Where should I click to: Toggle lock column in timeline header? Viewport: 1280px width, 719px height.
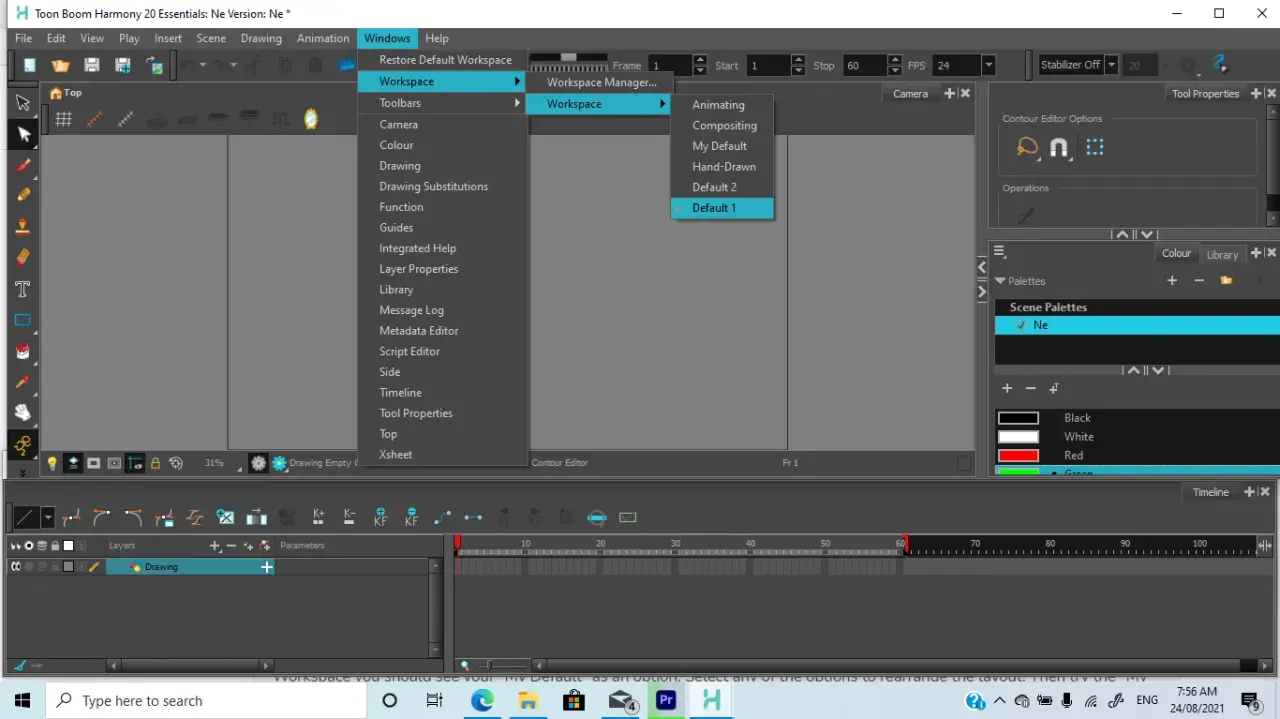[55, 545]
